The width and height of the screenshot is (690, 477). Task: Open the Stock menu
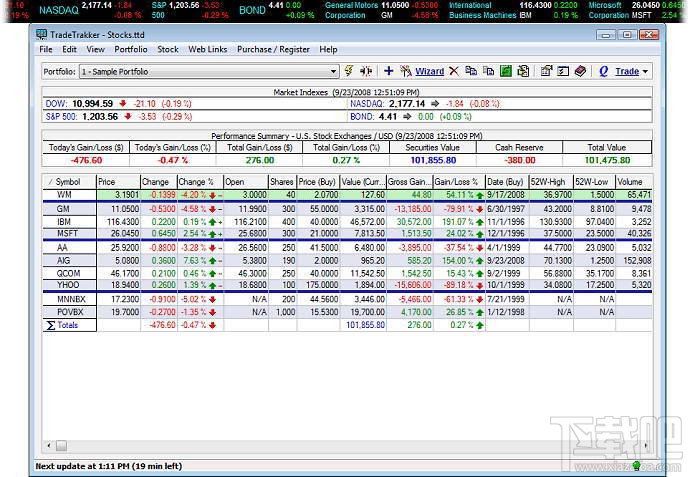pos(168,49)
